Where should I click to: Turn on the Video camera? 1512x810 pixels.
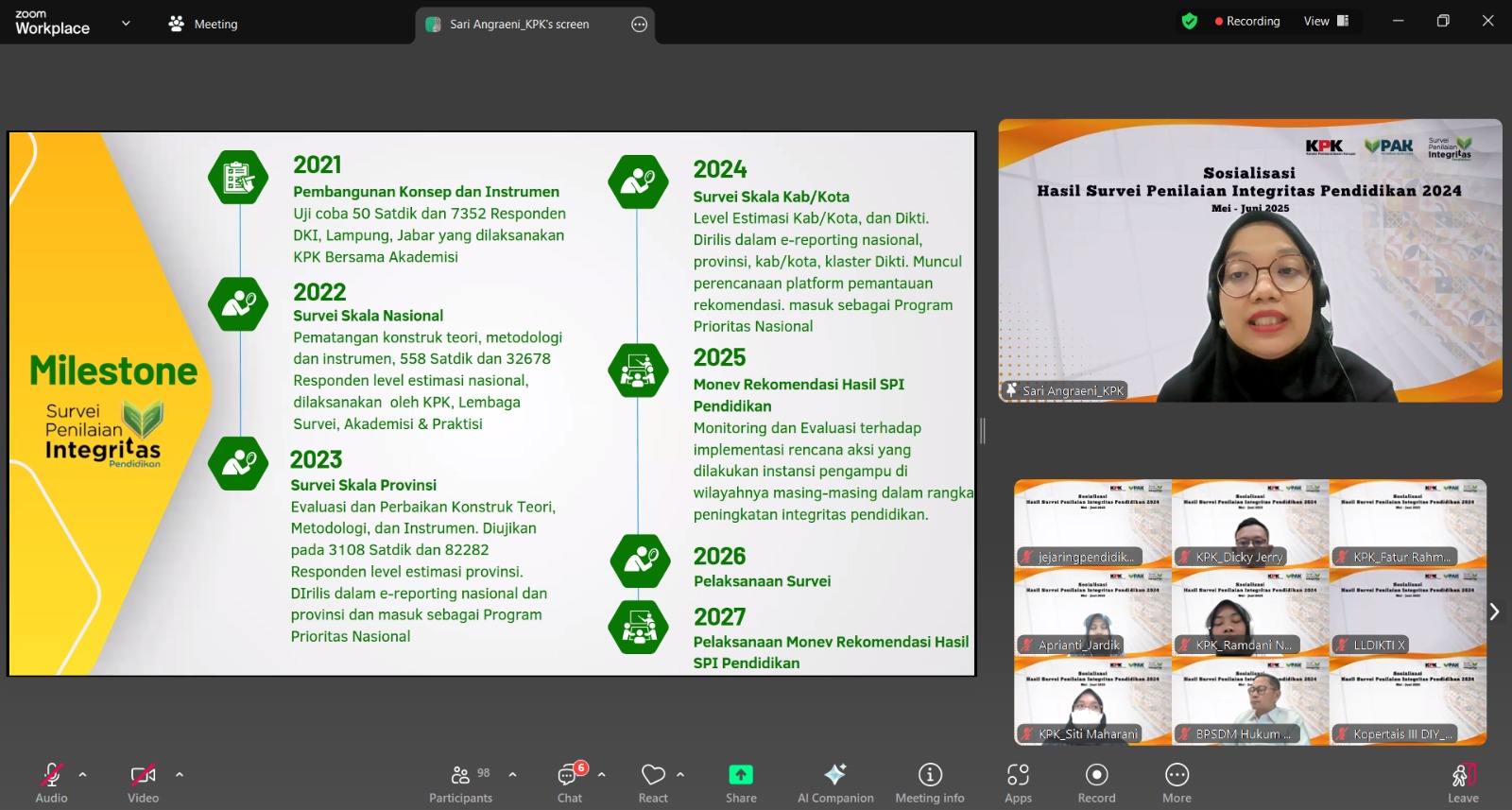pyautogui.click(x=143, y=784)
